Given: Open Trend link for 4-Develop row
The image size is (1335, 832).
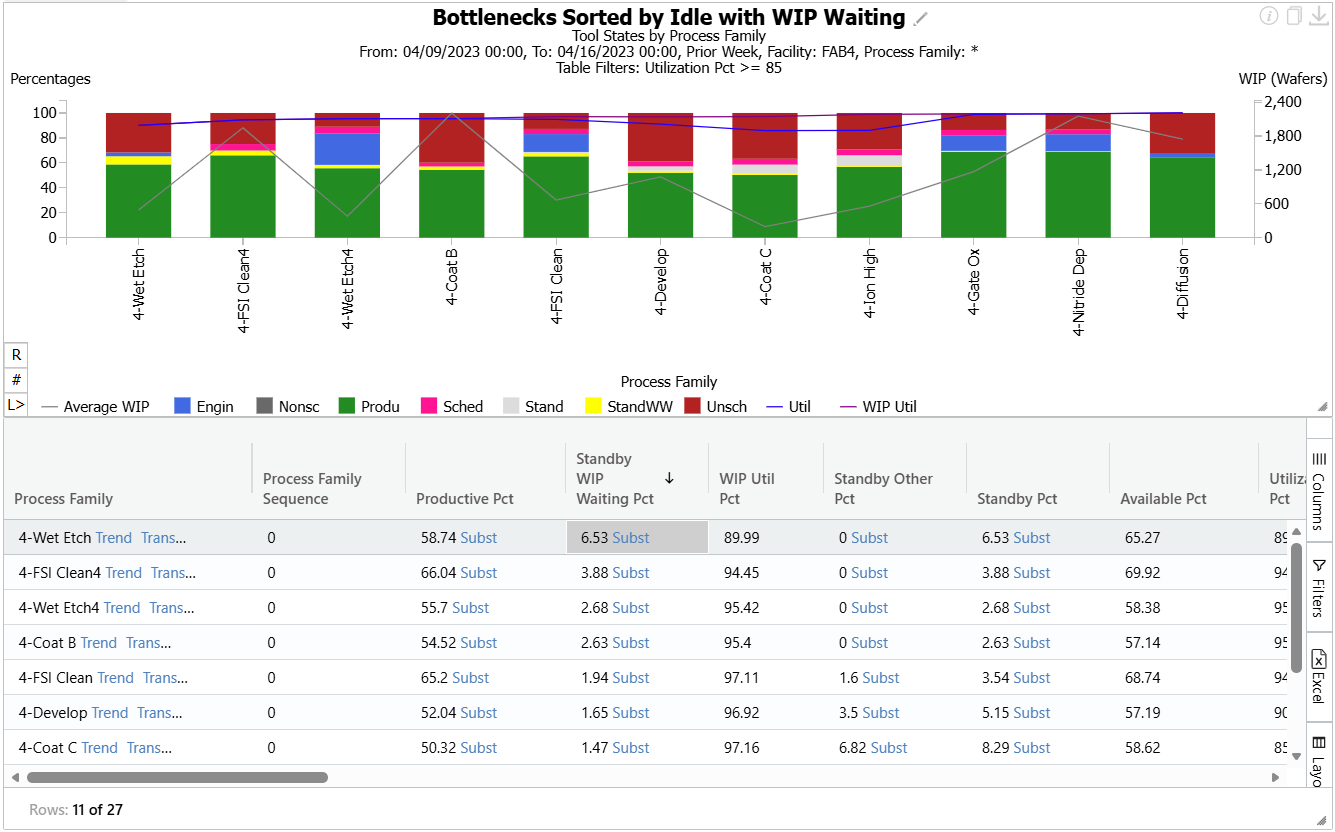Looking at the screenshot, I should (110, 712).
